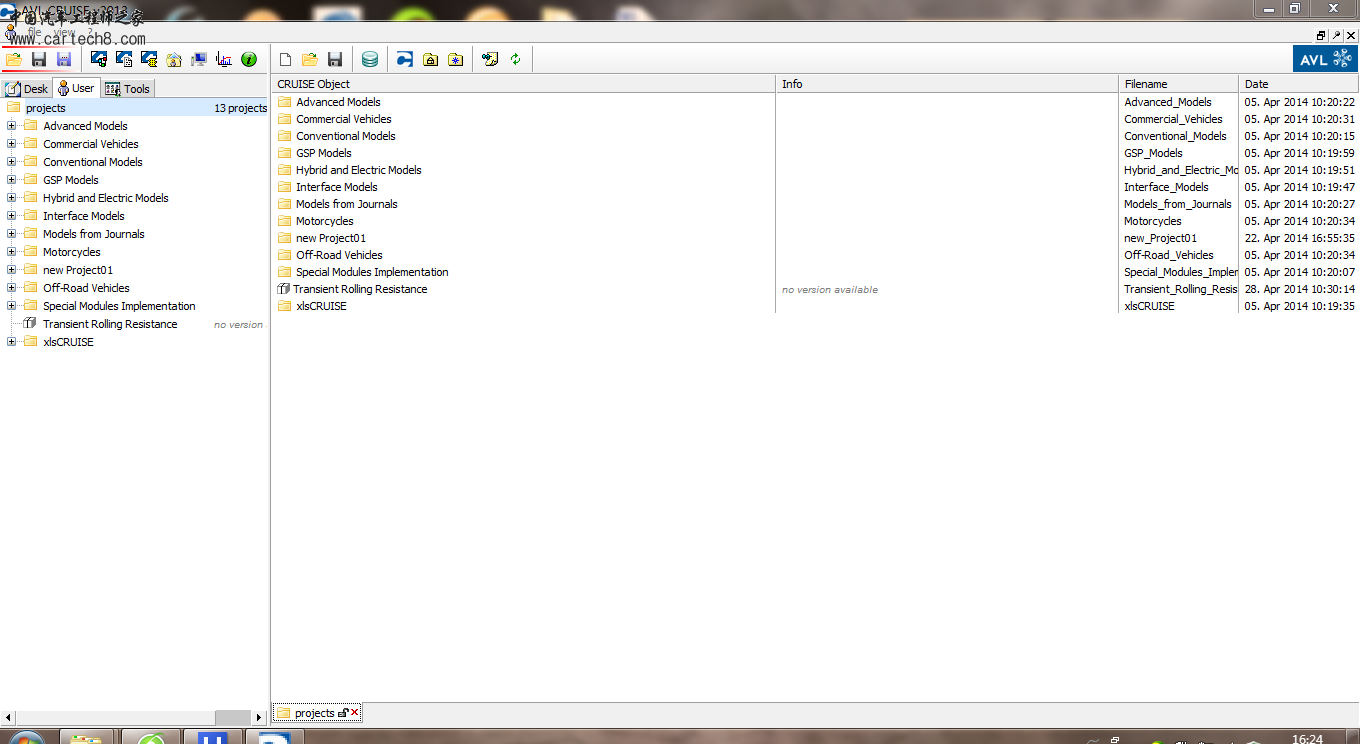Expand the Special Modules Implementation tree node
Screen dimensions: 1360x744
[12, 306]
